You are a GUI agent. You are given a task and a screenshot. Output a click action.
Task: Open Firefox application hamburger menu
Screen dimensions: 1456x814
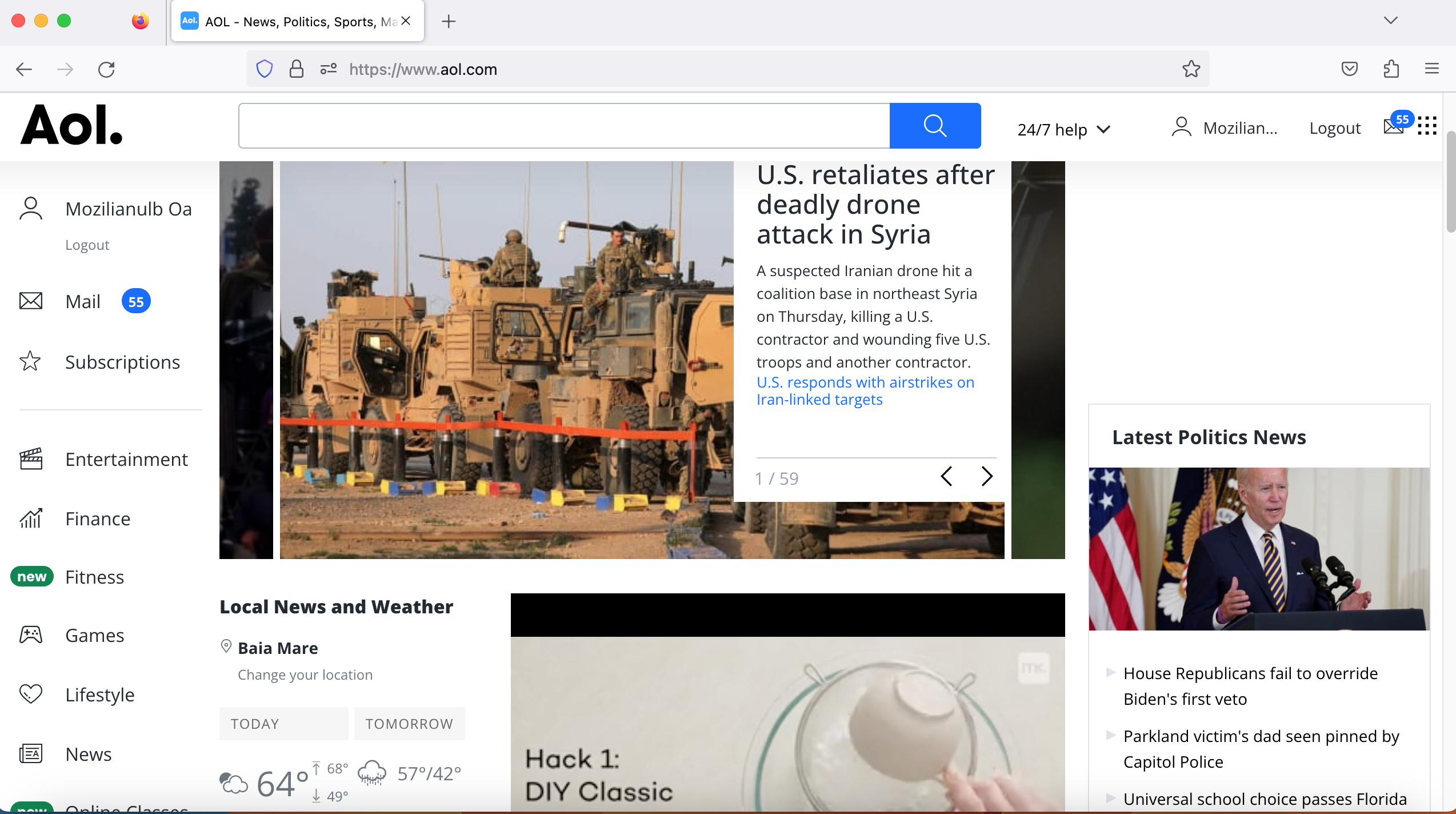pos(1431,69)
